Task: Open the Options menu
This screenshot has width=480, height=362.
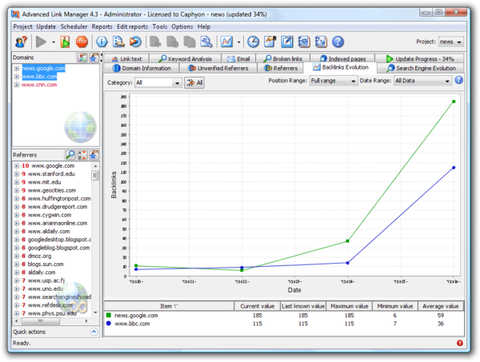Action: [182, 27]
